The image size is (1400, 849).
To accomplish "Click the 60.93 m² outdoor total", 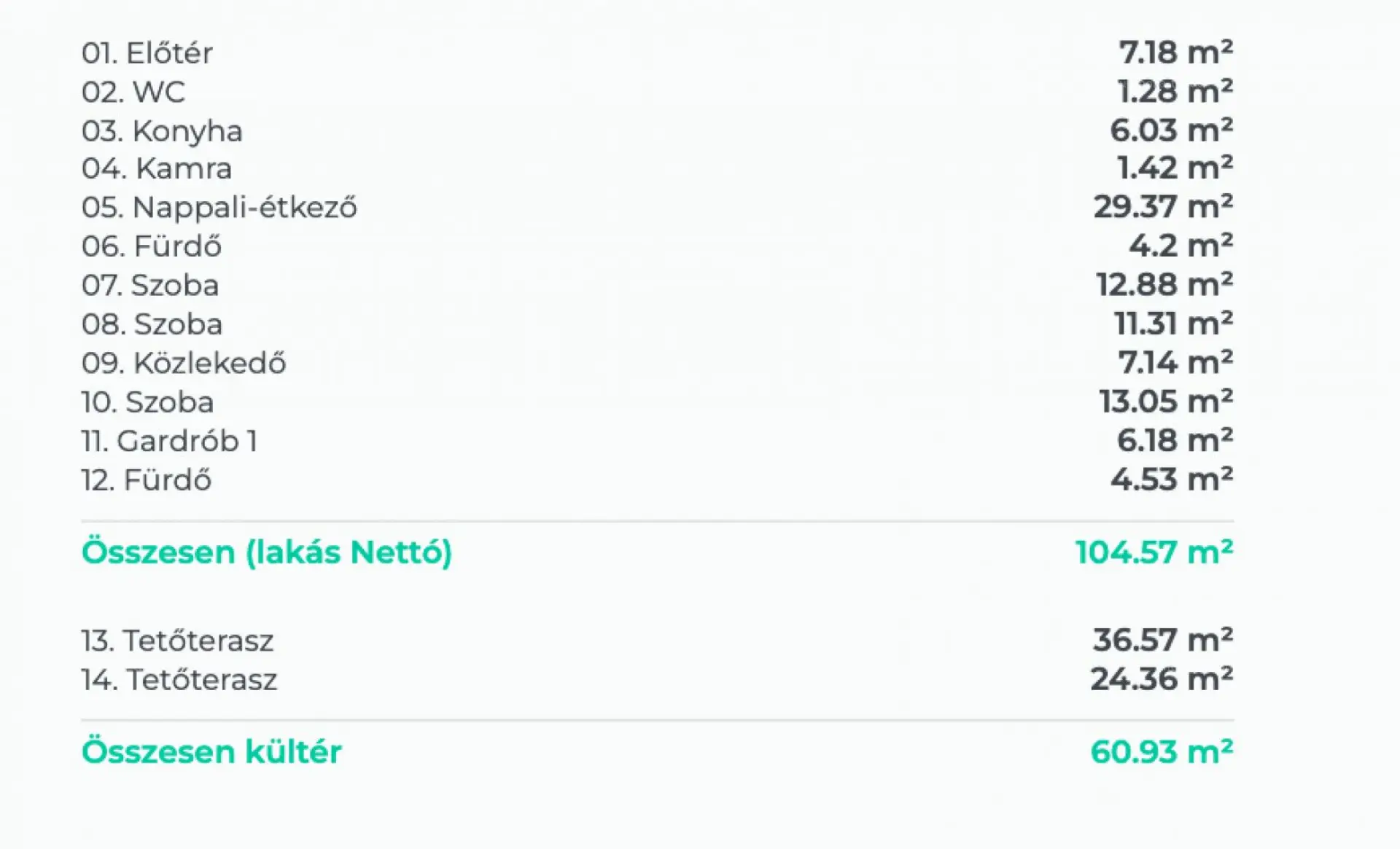I will [x=1161, y=751].
